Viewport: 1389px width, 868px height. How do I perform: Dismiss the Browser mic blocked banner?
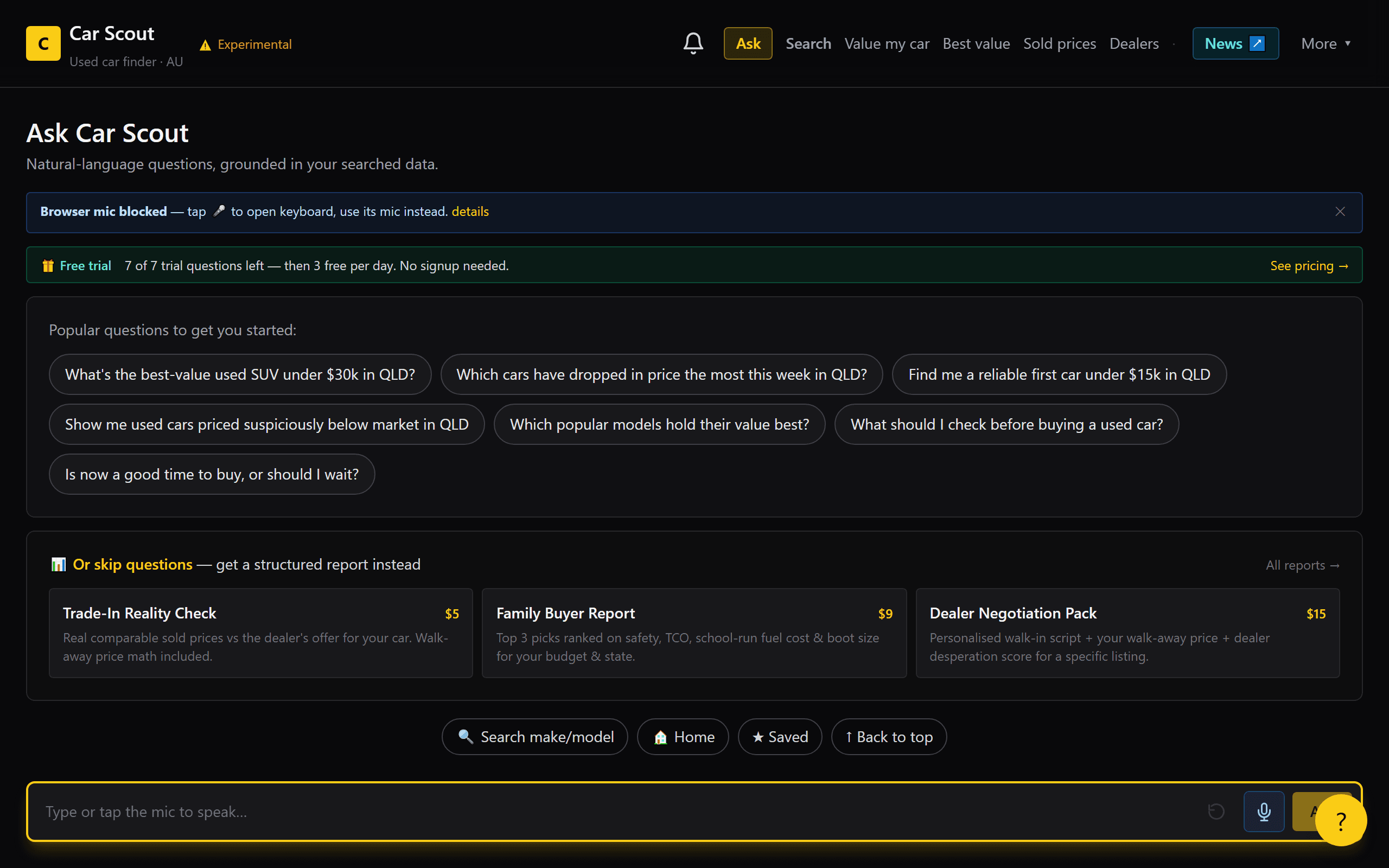point(1340,212)
